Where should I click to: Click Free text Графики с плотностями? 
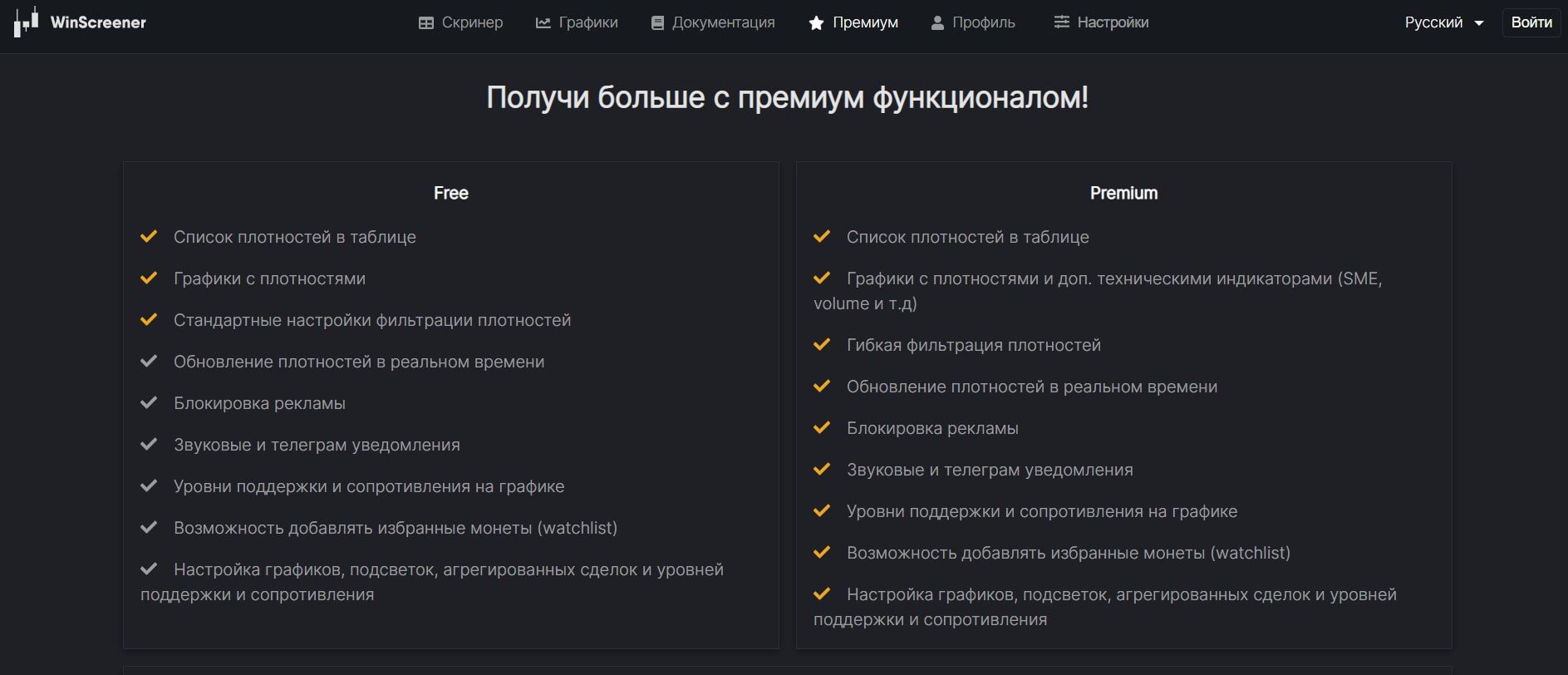click(x=269, y=278)
